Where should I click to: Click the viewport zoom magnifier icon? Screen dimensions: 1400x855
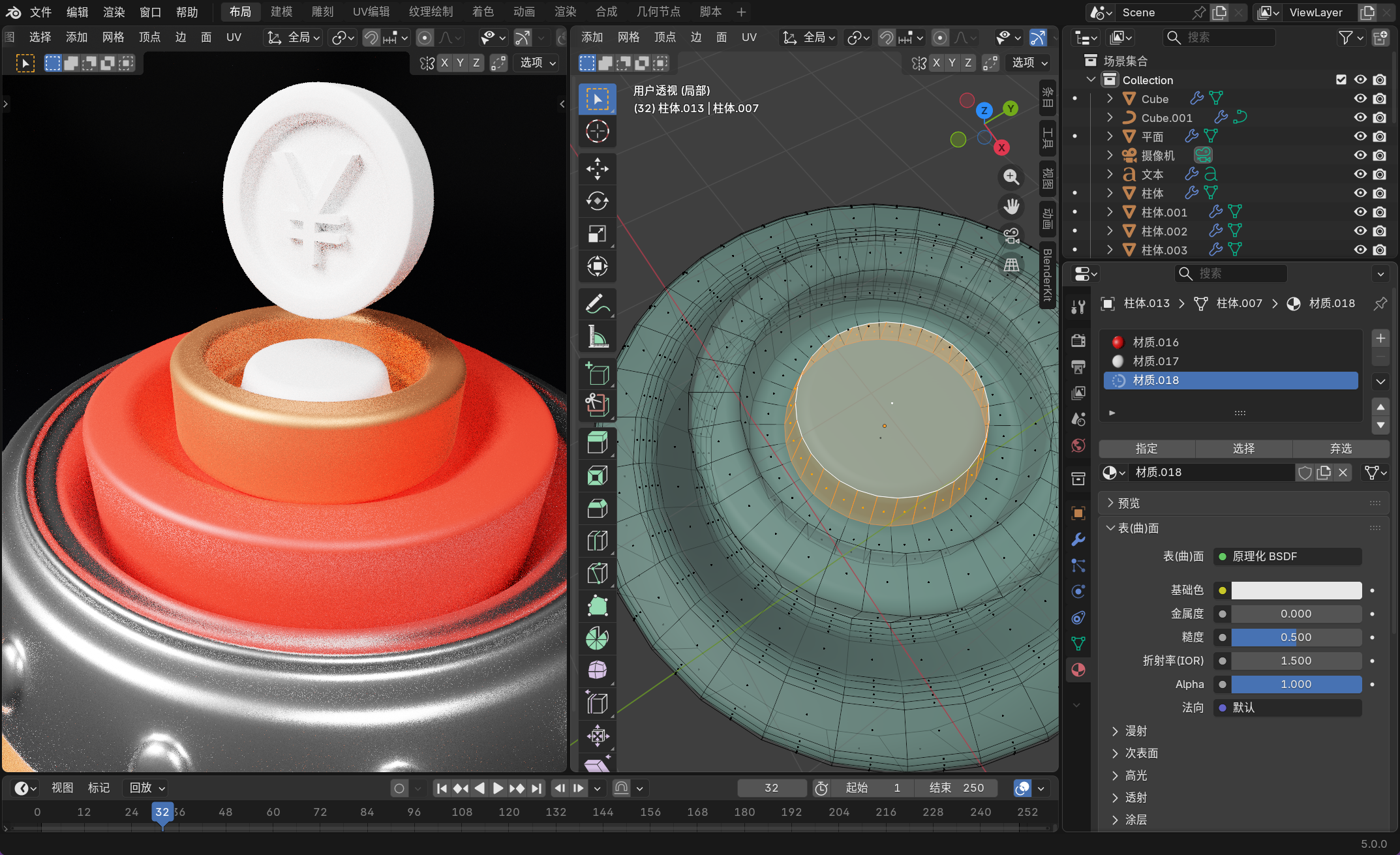coord(1011,177)
